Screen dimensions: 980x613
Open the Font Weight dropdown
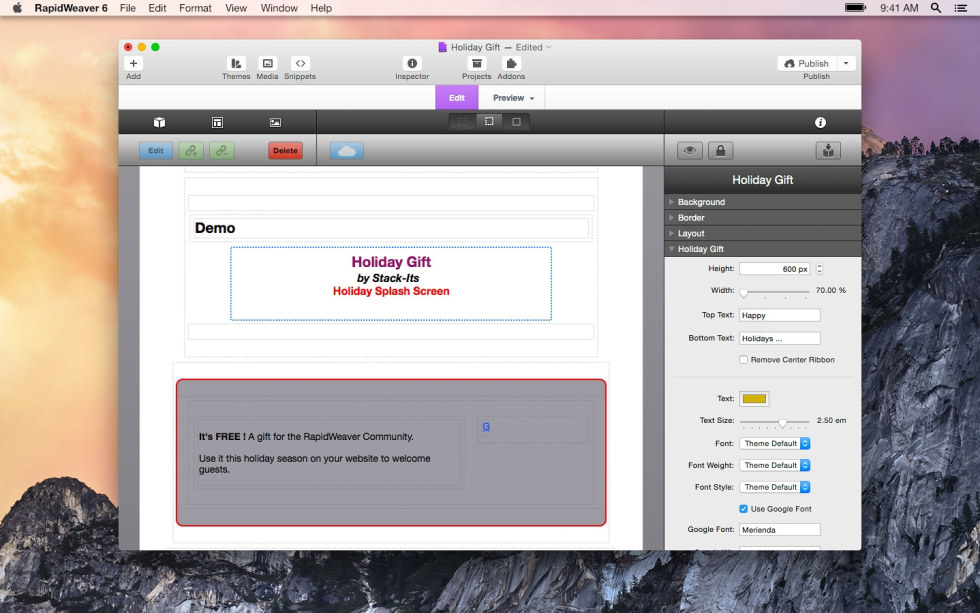(774, 466)
